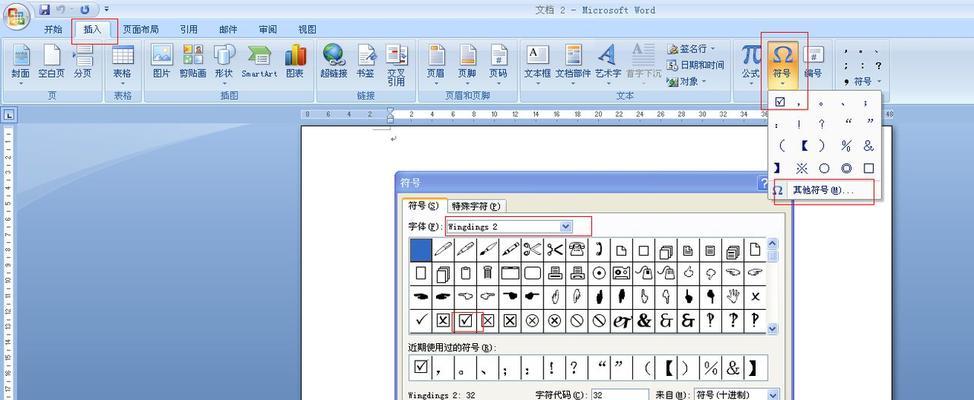Go to the 审阅 ribbon tab
974x400 pixels.
pos(268,29)
